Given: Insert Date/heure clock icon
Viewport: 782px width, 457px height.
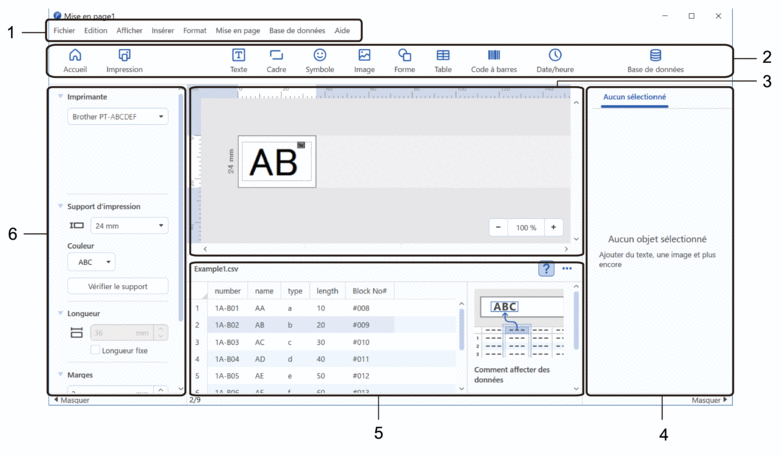Looking at the screenshot, I should 555,56.
